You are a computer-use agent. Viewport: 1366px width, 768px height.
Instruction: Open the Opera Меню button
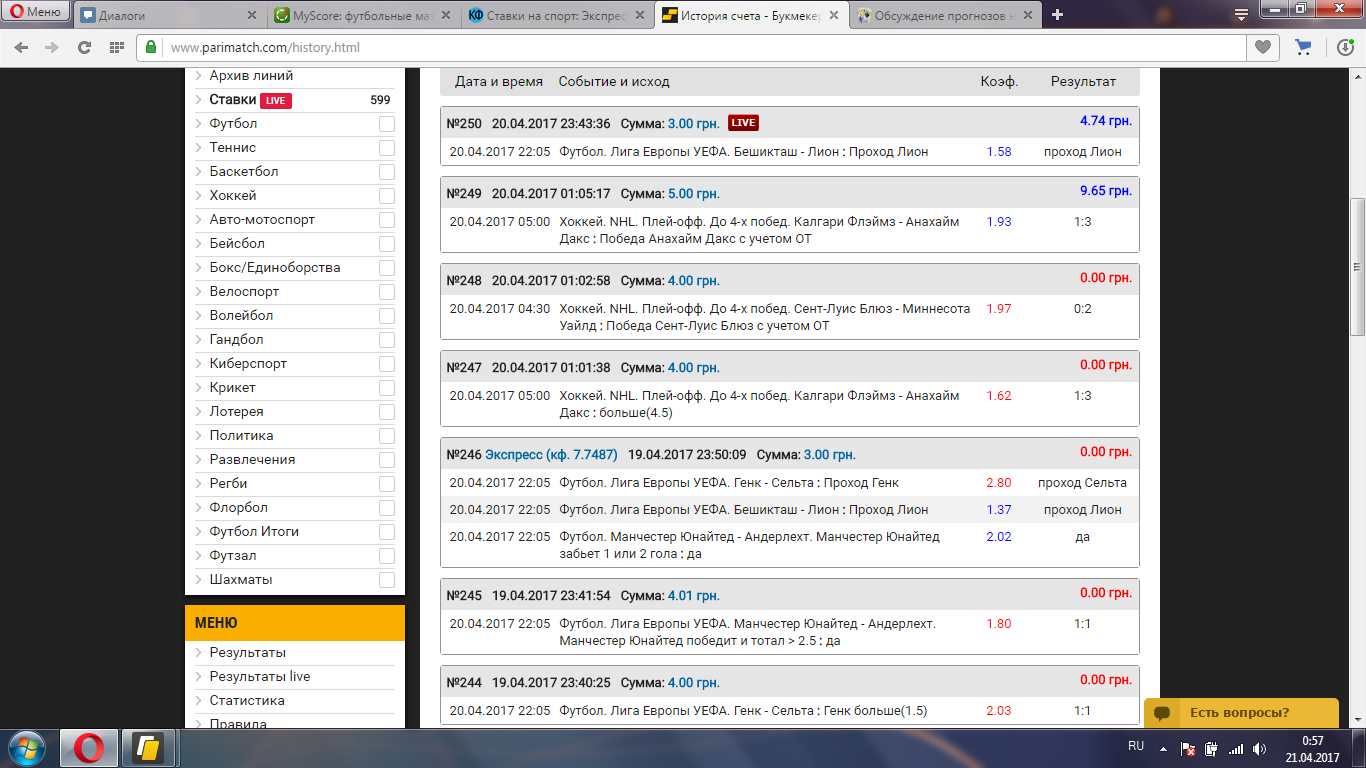[x=36, y=12]
